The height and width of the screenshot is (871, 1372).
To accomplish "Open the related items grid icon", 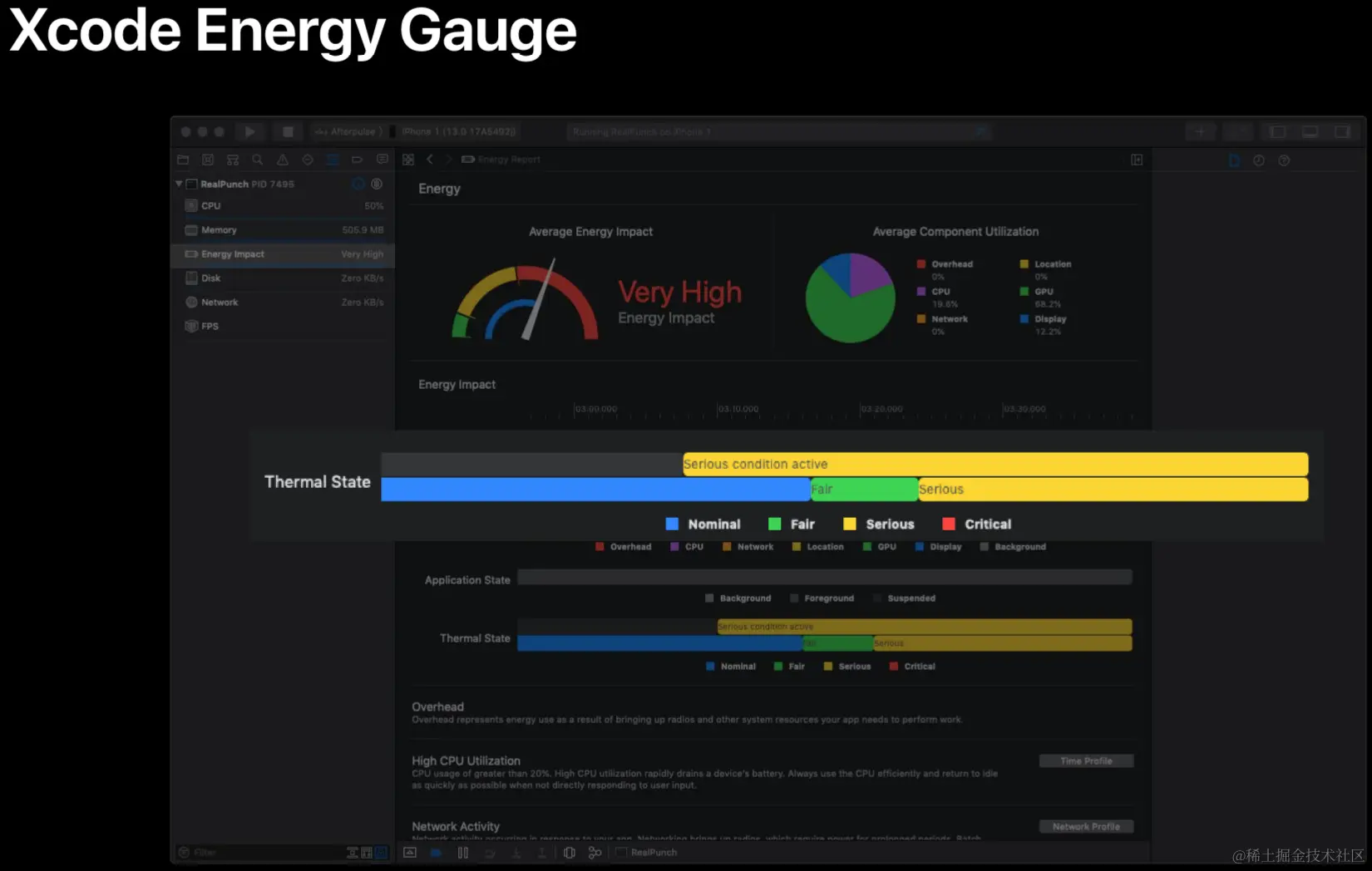I will 408,160.
